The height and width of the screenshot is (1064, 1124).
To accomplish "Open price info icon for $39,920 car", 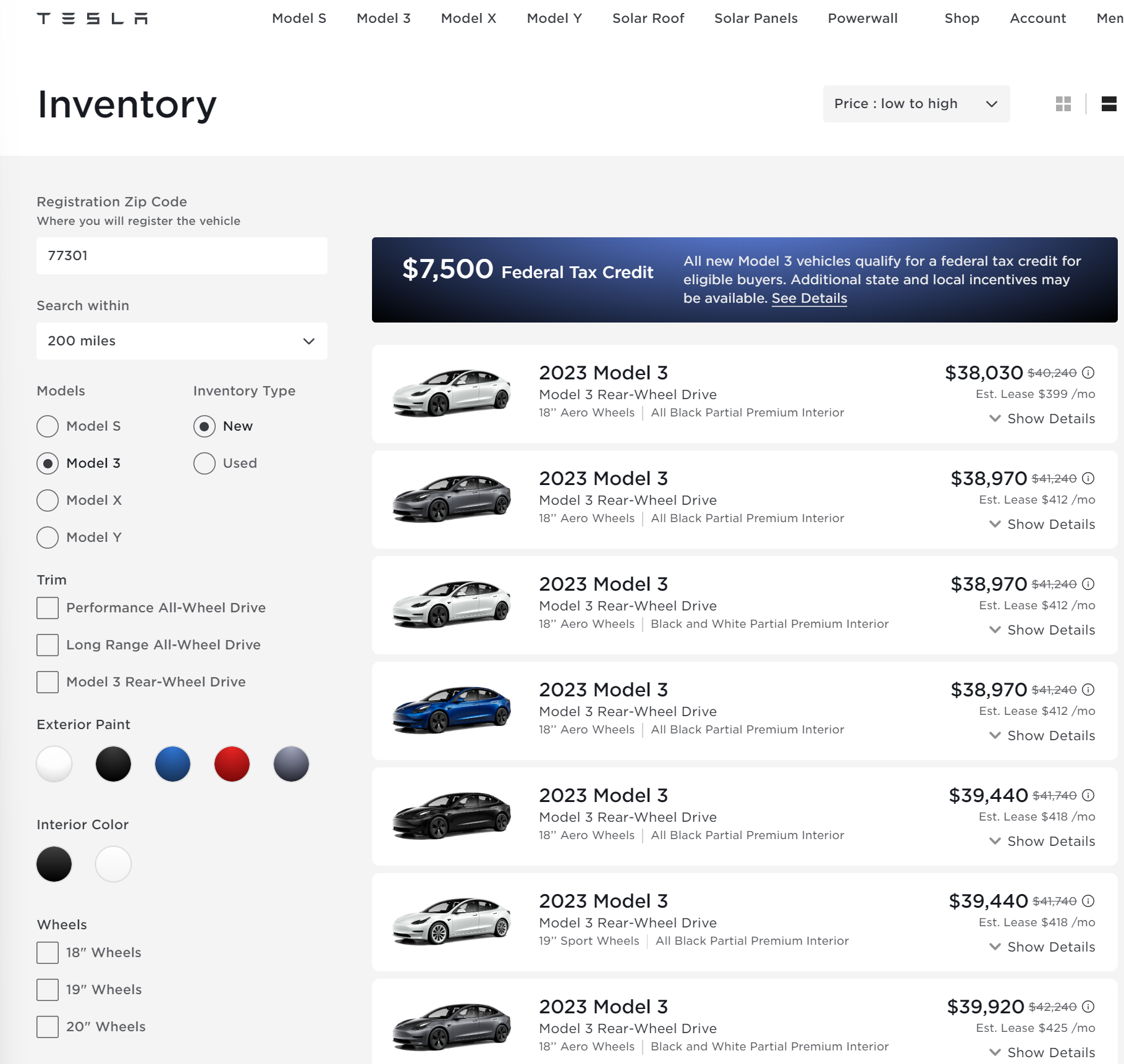I will 1088,1007.
